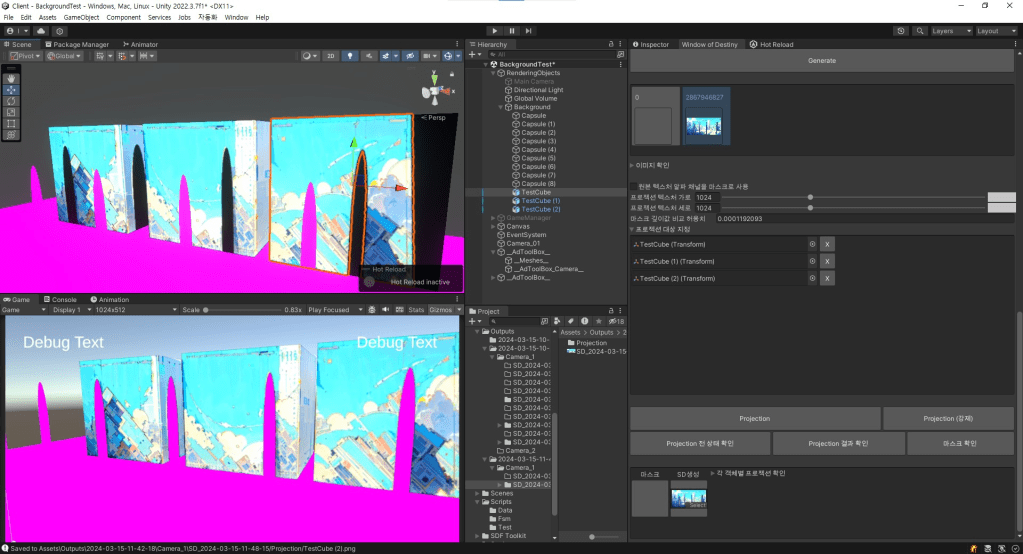Open Unity cloud services icon
This screenshot has height=554, width=1023.
click(x=42, y=31)
